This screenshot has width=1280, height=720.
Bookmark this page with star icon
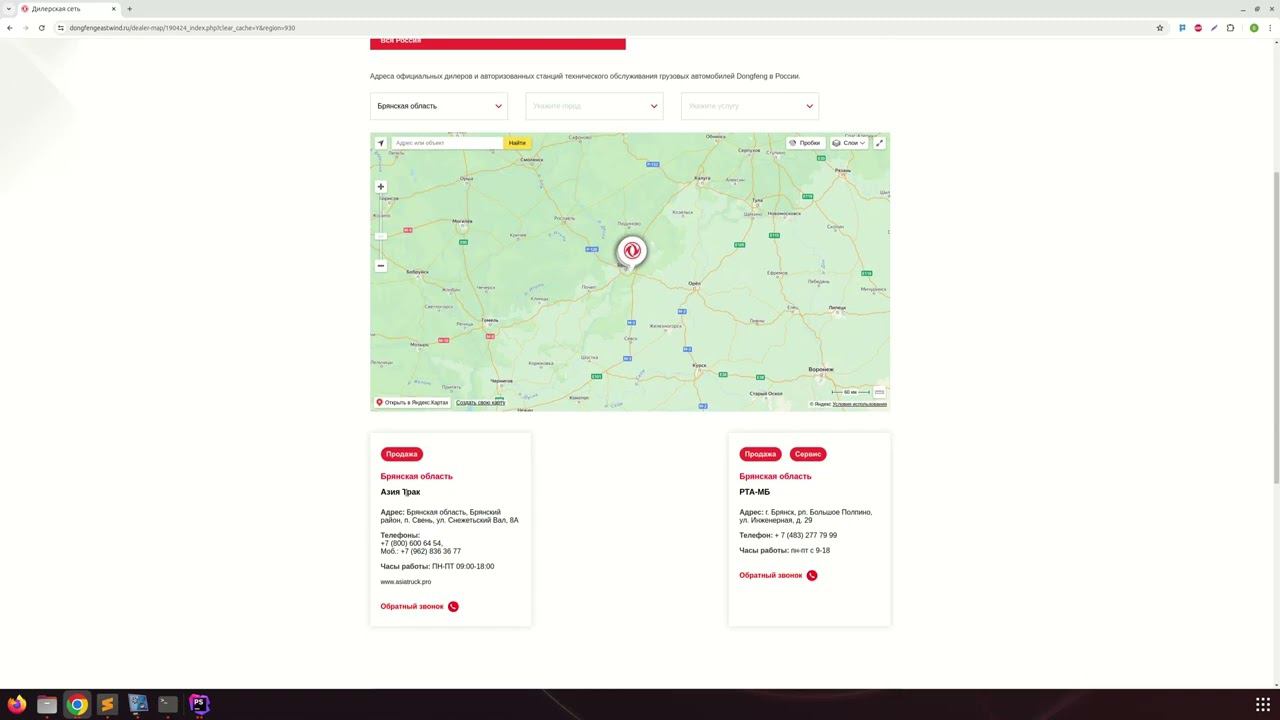(x=1160, y=28)
